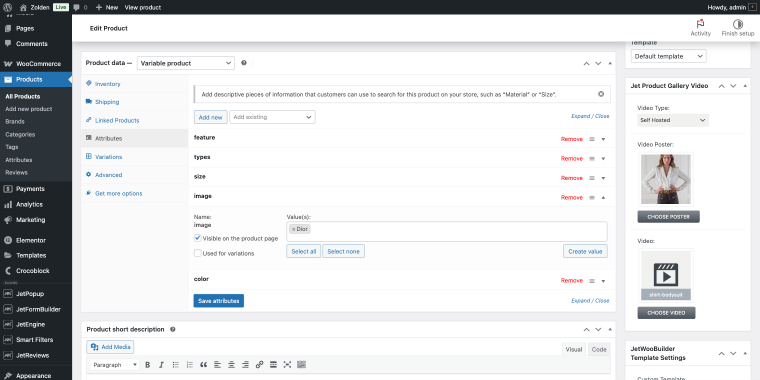Insert a bulleted list
Image resolution: width=760 pixels, height=380 pixels.
(175, 364)
